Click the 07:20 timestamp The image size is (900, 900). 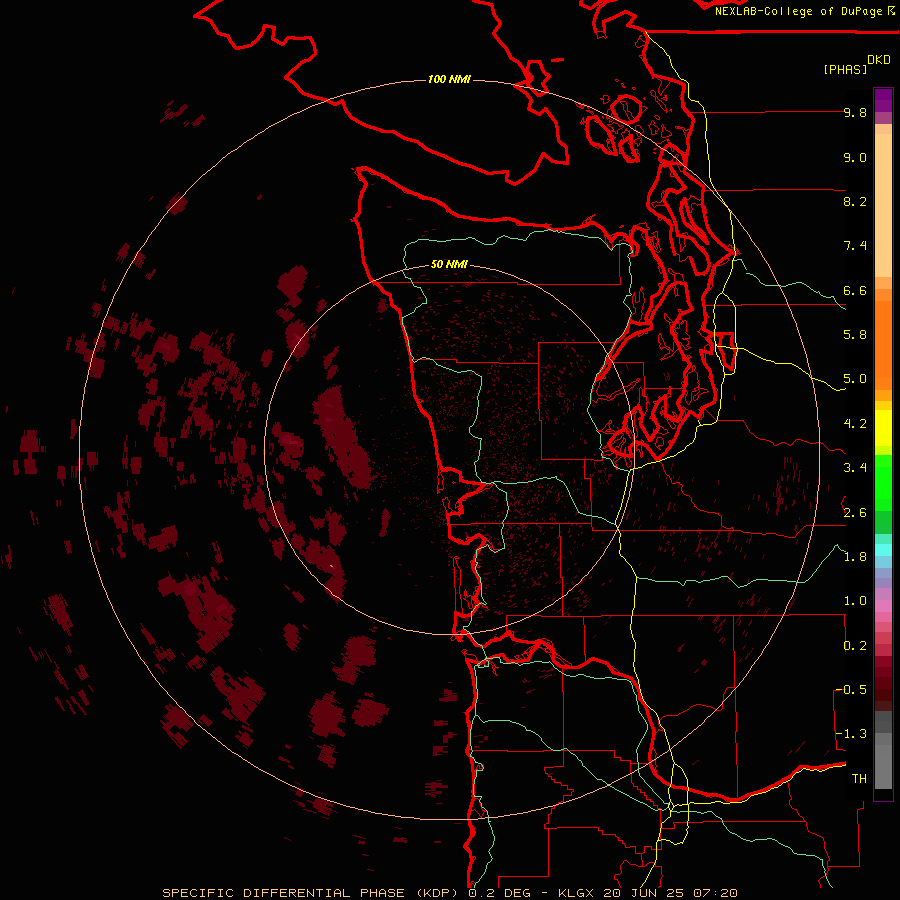pos(715,893)
